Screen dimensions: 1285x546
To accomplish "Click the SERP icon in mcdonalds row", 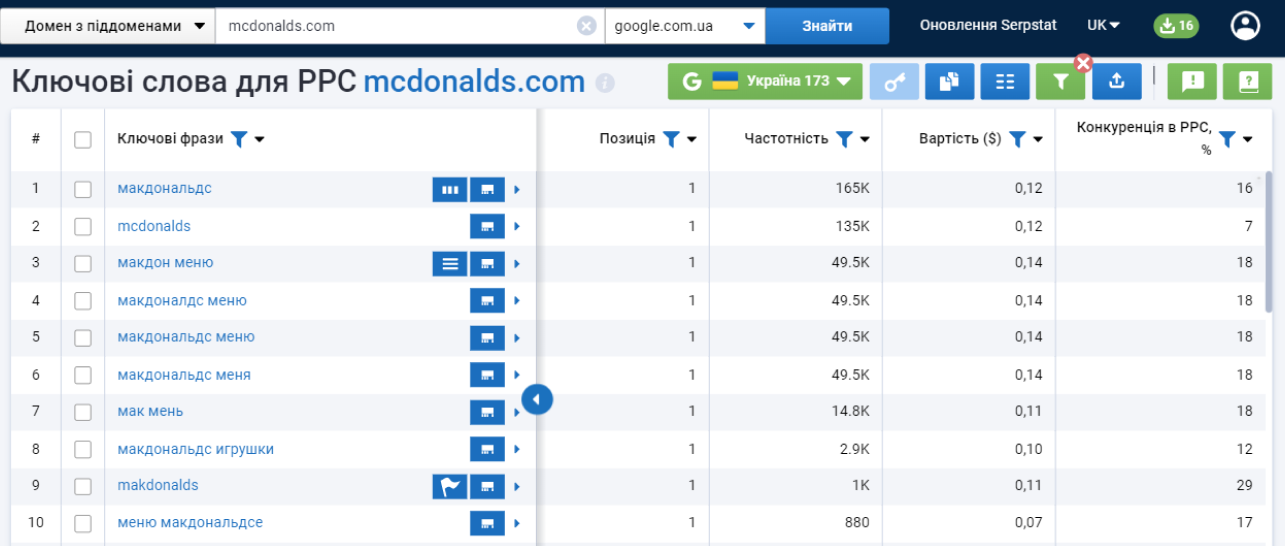I will (x=487, y=227).
